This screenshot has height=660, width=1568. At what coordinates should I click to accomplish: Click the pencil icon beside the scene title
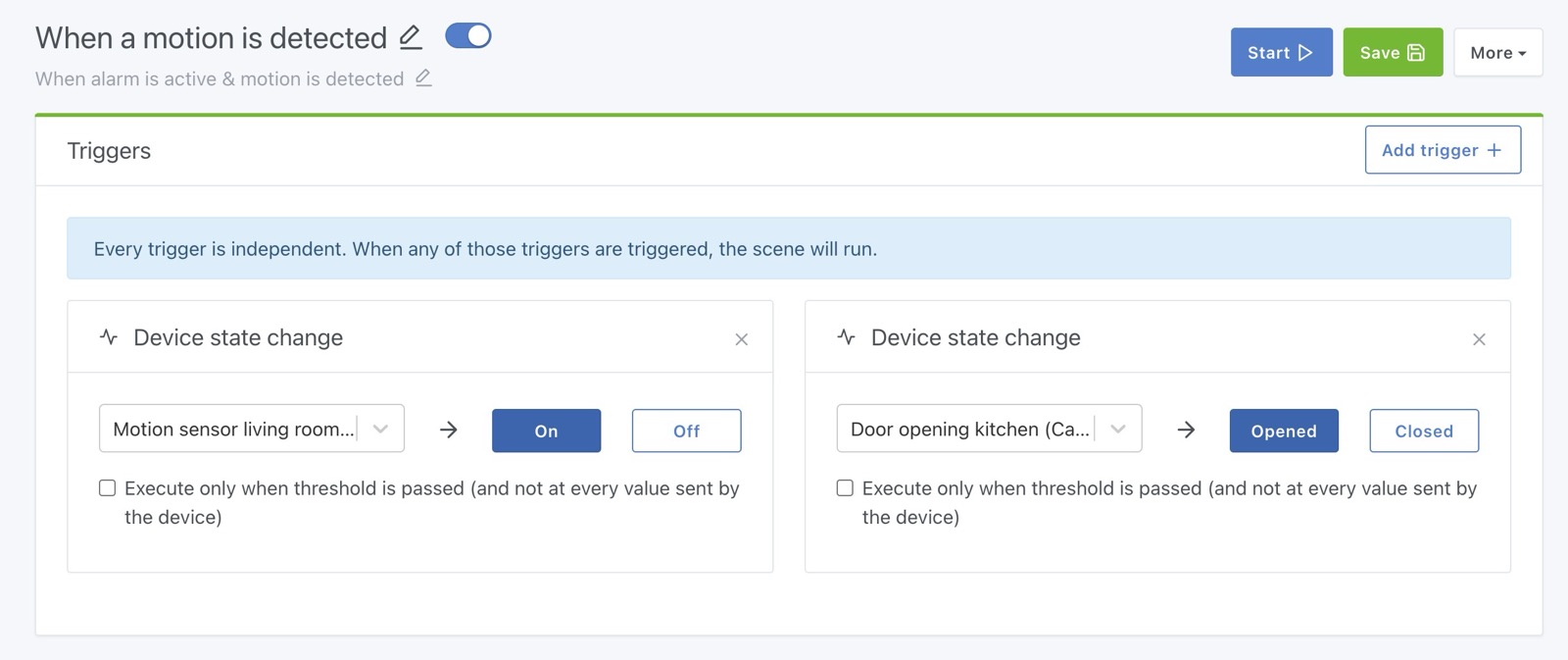411,38
